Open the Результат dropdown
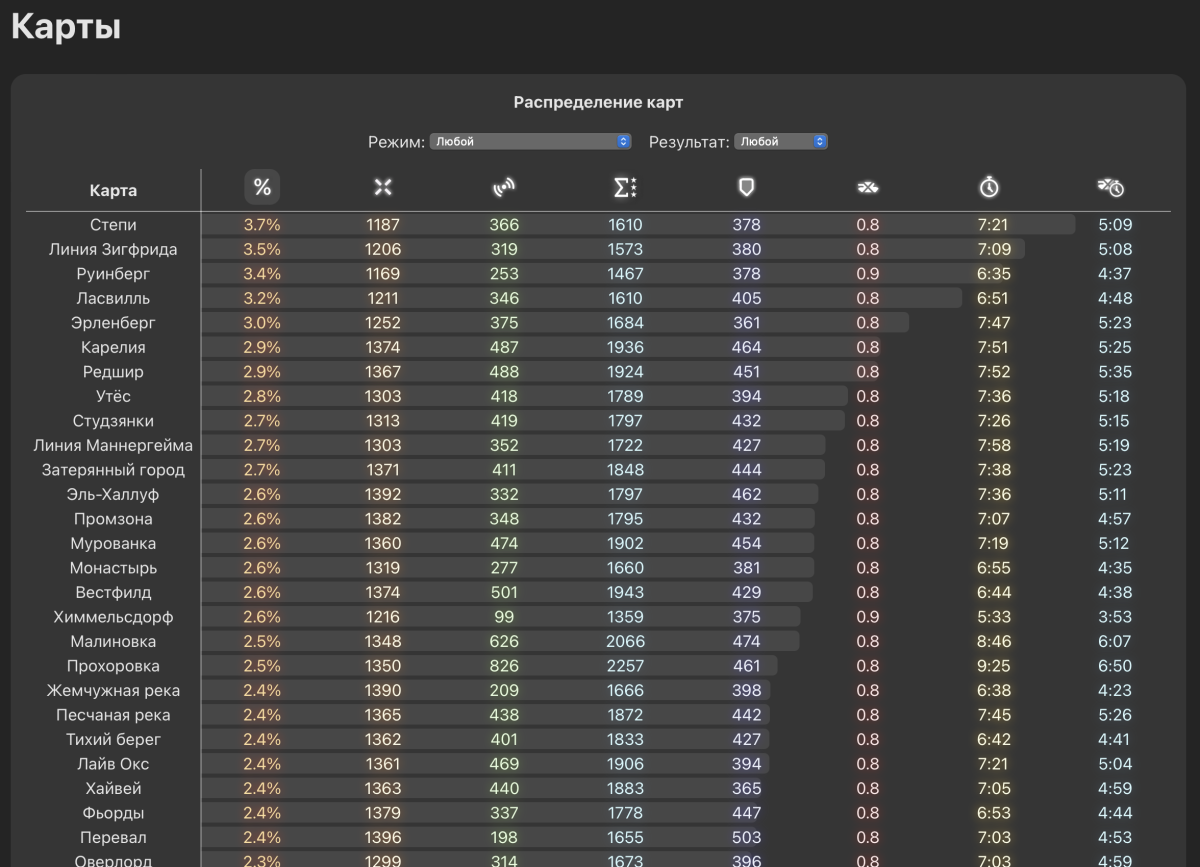The image size is (1200, 867). coord(780,142)
